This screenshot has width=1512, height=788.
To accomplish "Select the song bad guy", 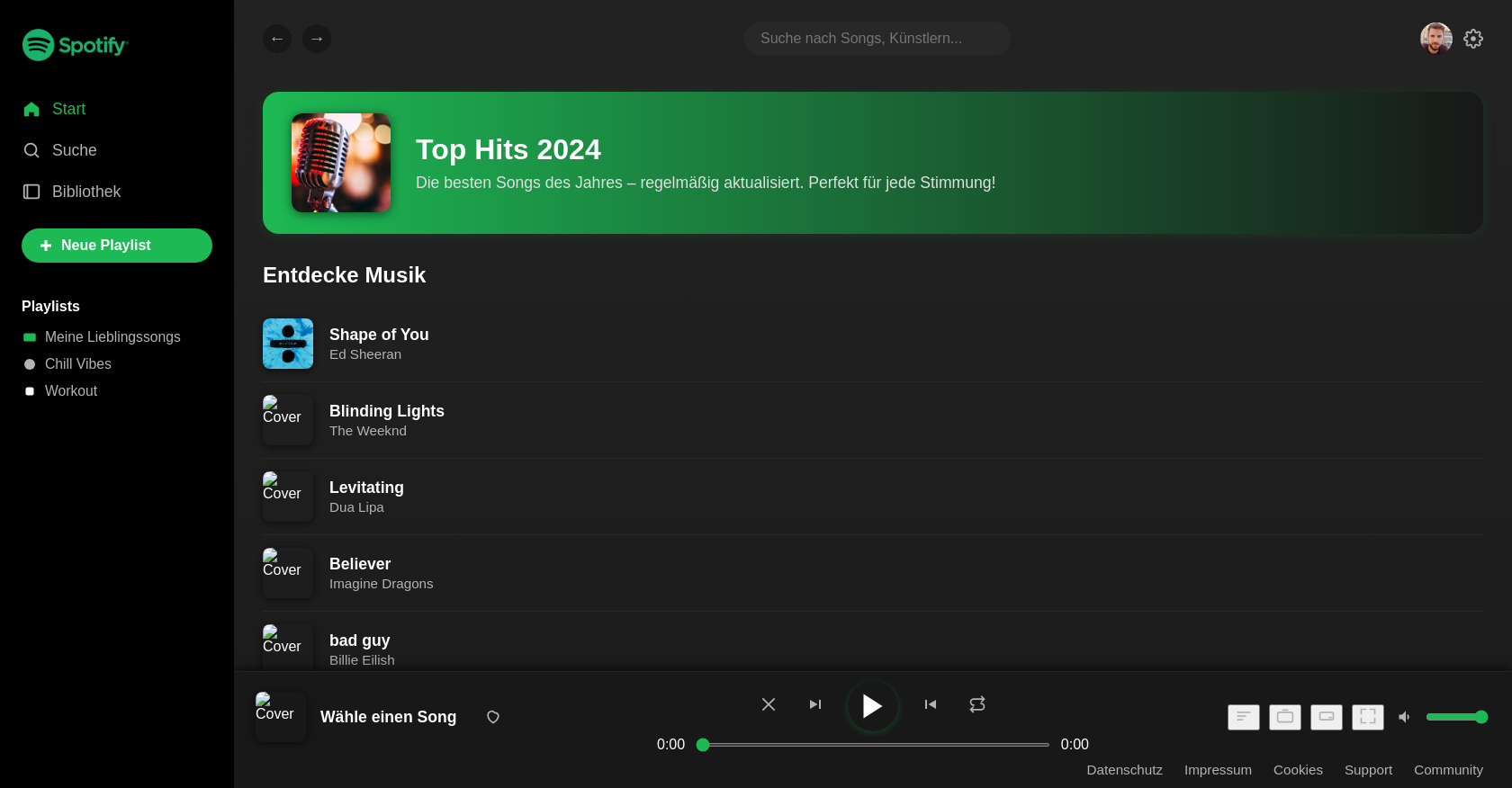I will (x=360, y=640).
